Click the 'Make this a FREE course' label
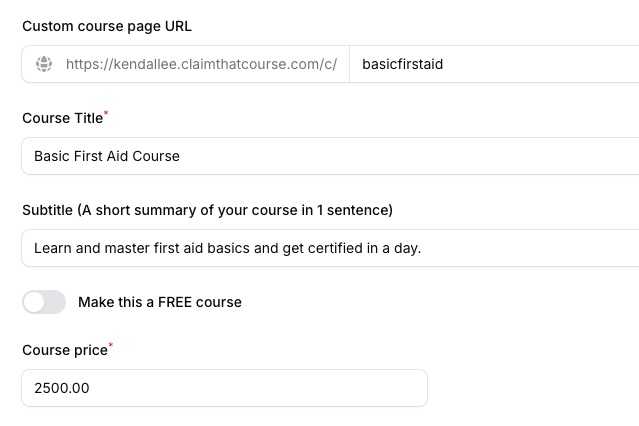Viewport: 639px width, 426px height. (x=160, y=302)
